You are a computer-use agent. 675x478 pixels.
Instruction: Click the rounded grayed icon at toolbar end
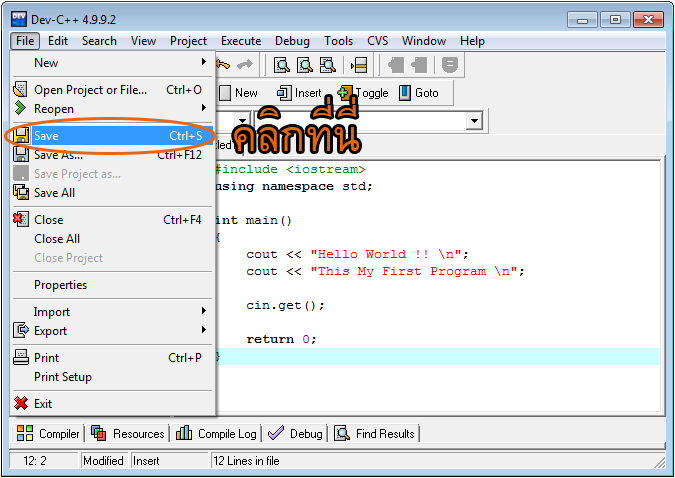point(449,65)
